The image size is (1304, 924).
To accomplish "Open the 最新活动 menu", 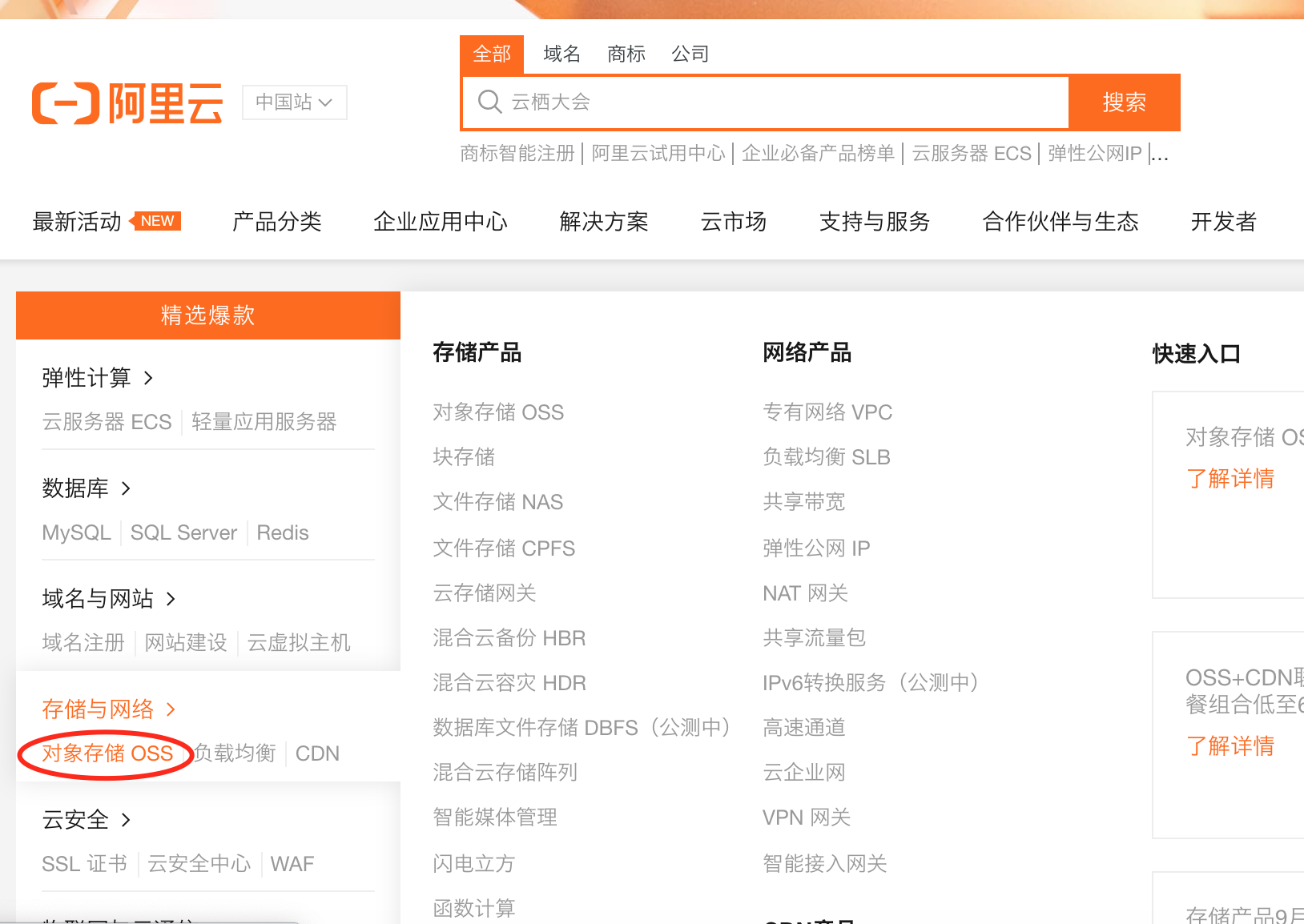I will pyautogui.click(x=77, y=222).
